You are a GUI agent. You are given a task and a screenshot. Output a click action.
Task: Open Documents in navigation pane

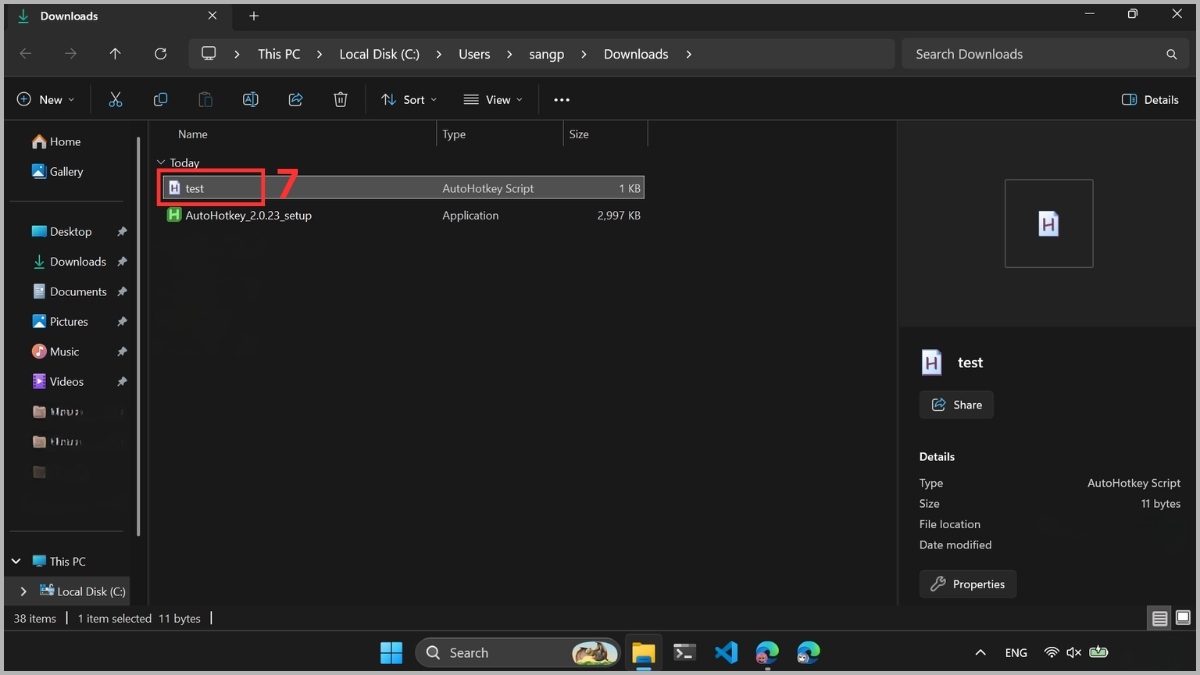[70, 292]
